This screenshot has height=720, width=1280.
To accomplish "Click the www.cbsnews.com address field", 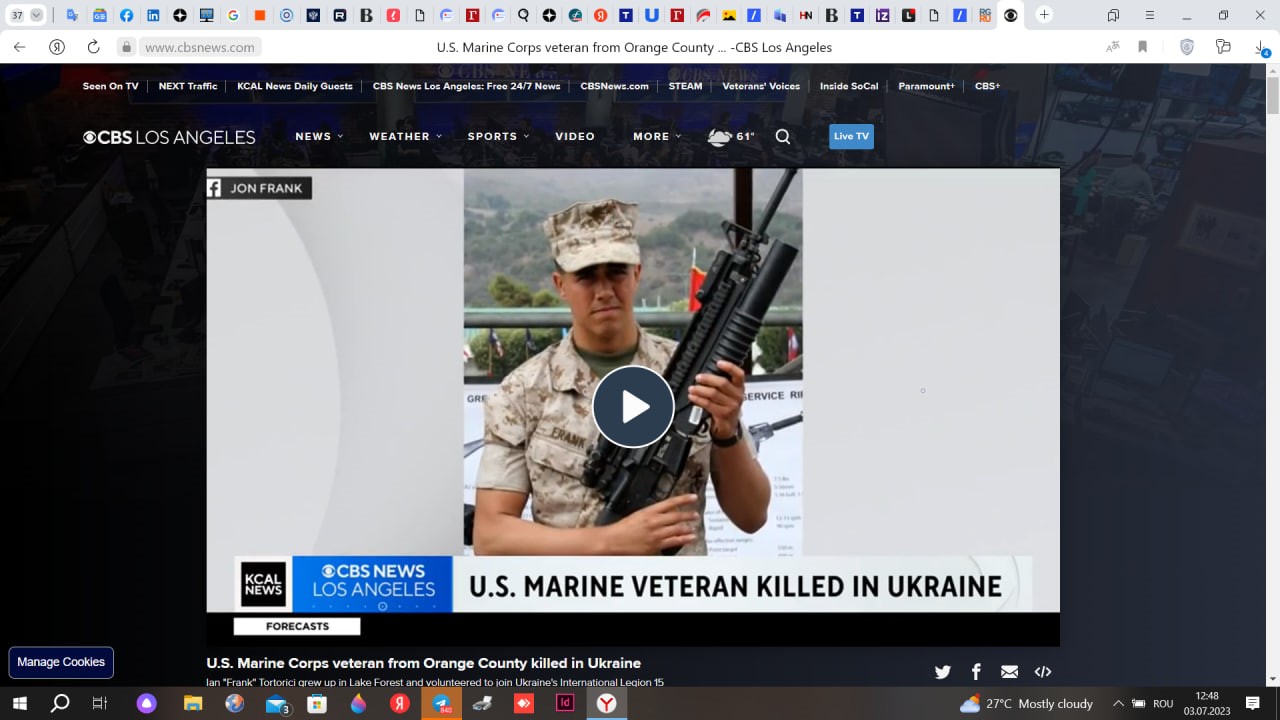I will pos(200,47).
